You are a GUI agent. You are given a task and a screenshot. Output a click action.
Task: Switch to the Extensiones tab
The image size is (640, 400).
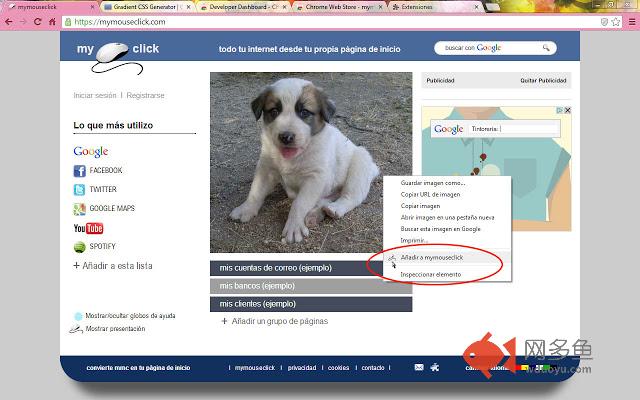tap(435, 7)
